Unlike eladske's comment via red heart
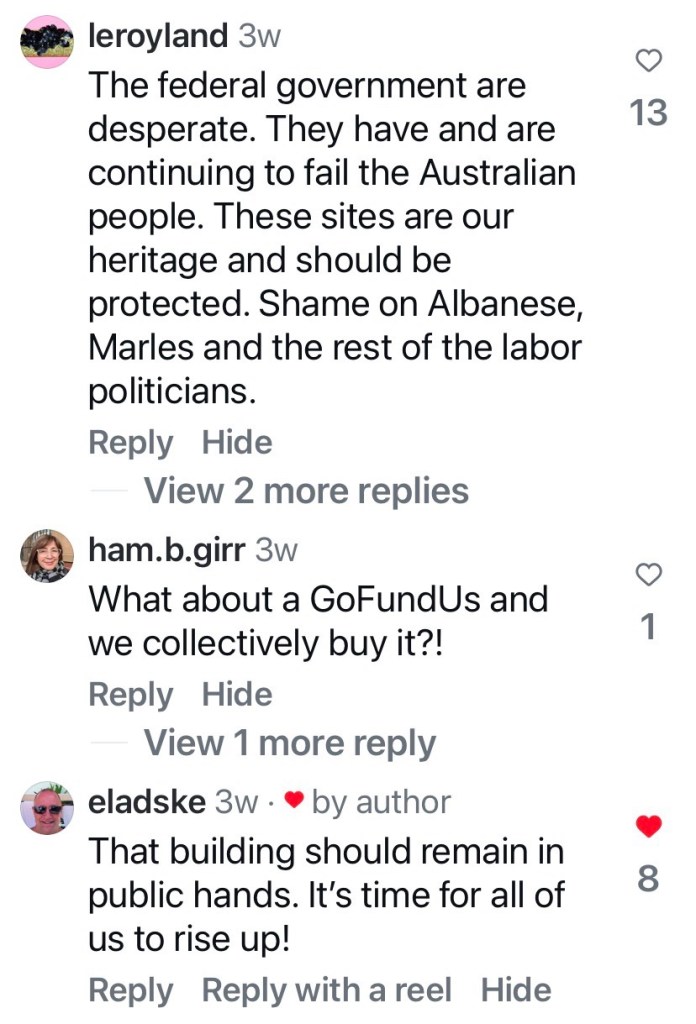Screen dimensions: 696x1024 649,827
